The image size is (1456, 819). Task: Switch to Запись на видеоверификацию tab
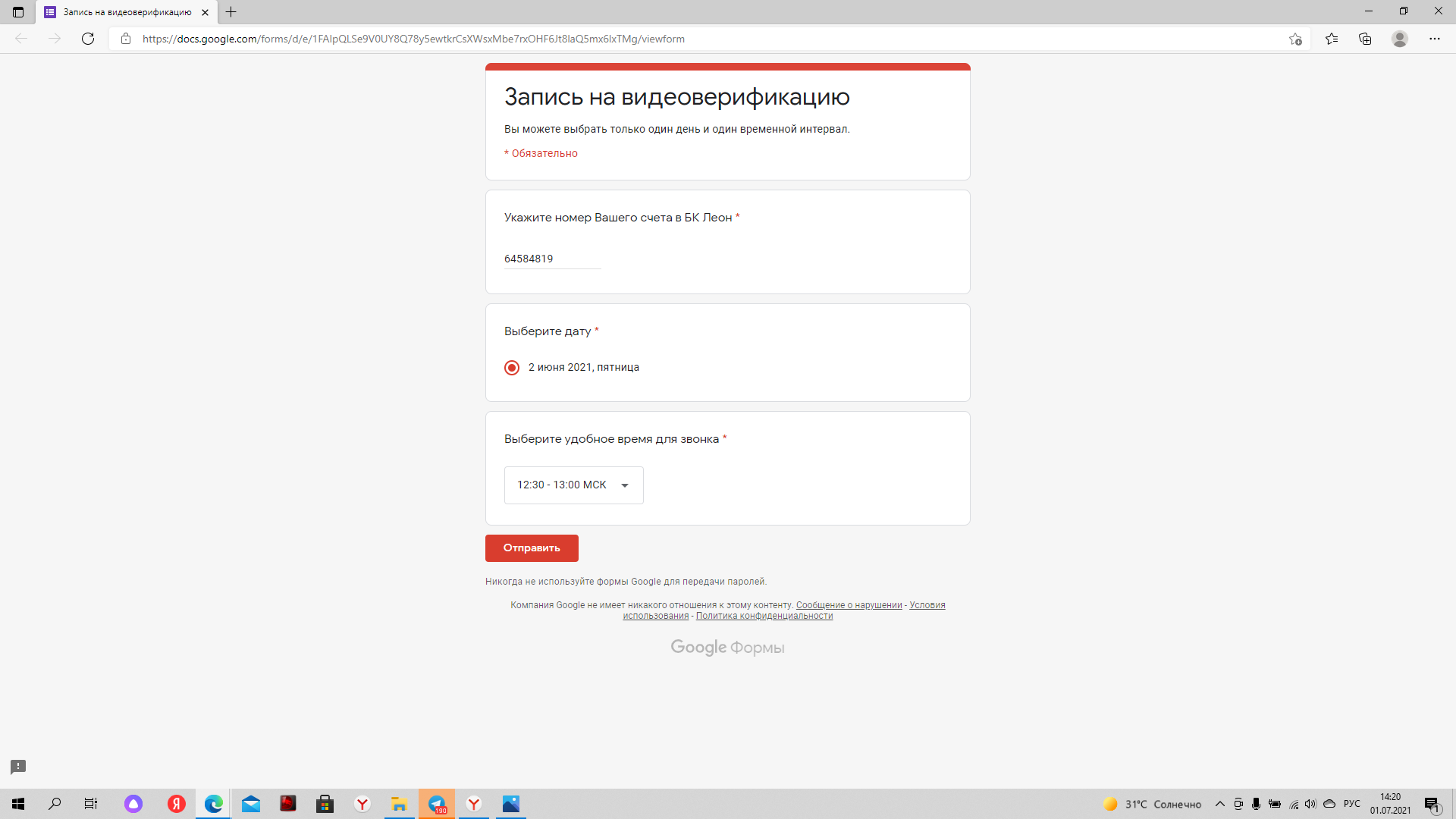[x=127, y=12]
